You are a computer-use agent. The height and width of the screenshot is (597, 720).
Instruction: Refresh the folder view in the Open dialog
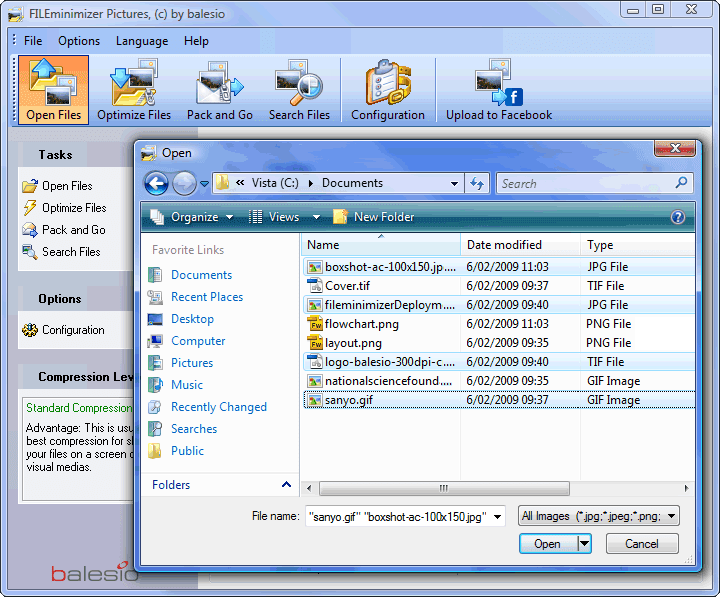point(477,184)
